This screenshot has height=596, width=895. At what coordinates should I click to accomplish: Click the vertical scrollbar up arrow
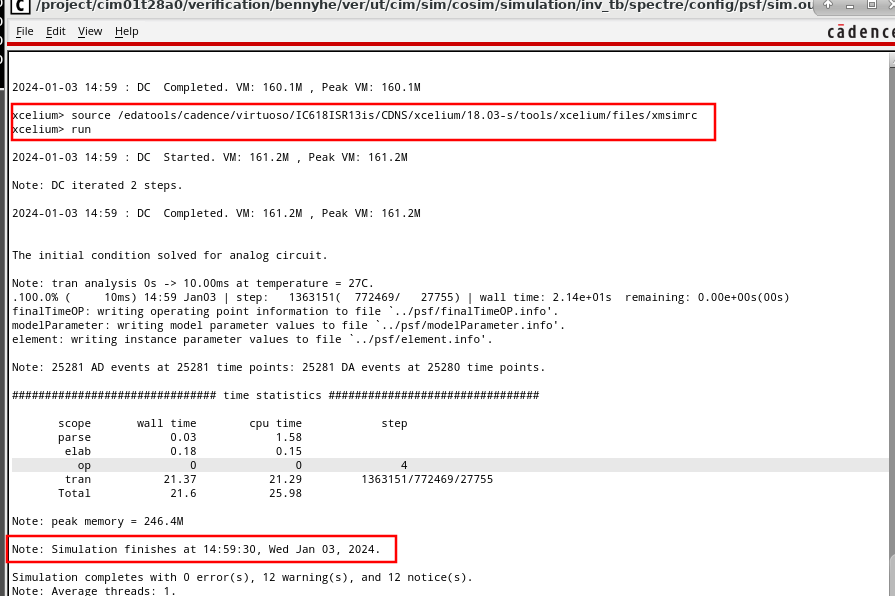[x=890, y=61]
